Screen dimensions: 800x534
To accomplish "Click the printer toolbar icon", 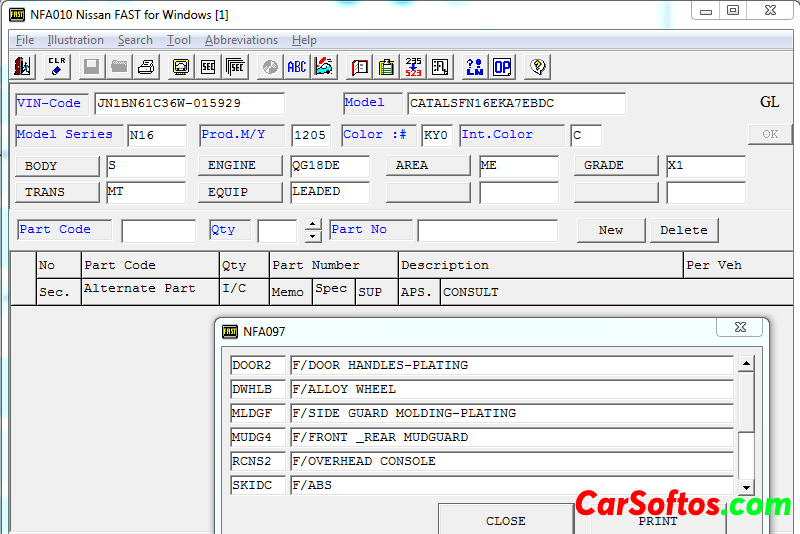I will click(x=146, y=67).
